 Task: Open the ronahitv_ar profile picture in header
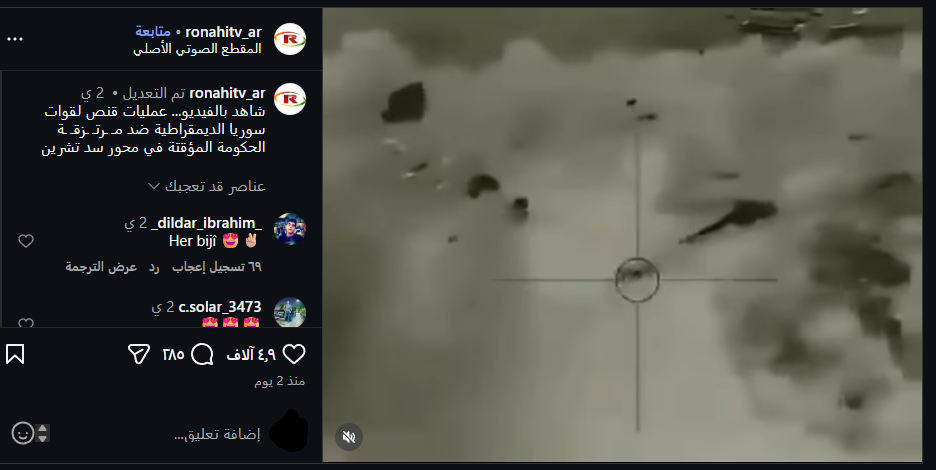click(x=290, y=39)
